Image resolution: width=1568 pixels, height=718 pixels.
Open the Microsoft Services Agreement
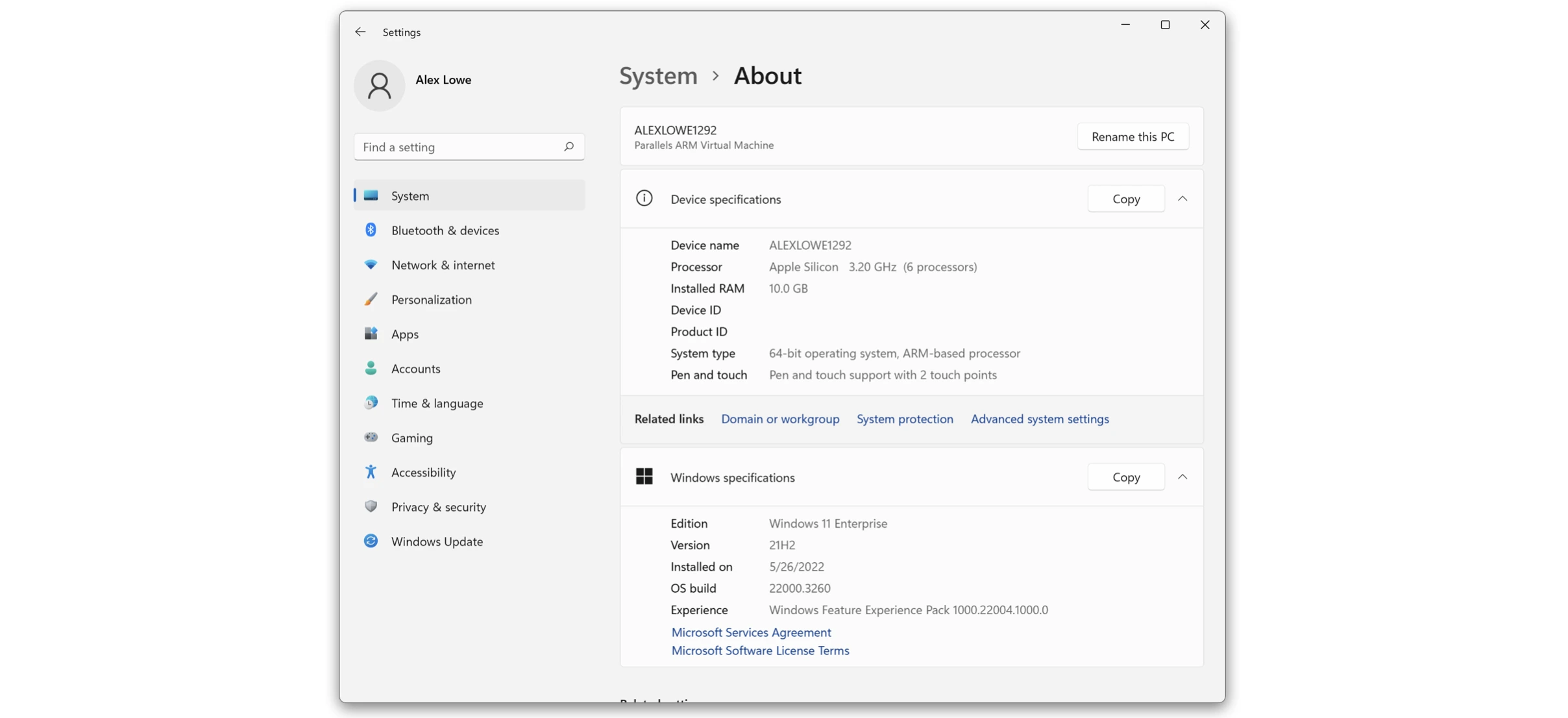tap(751, 632)
